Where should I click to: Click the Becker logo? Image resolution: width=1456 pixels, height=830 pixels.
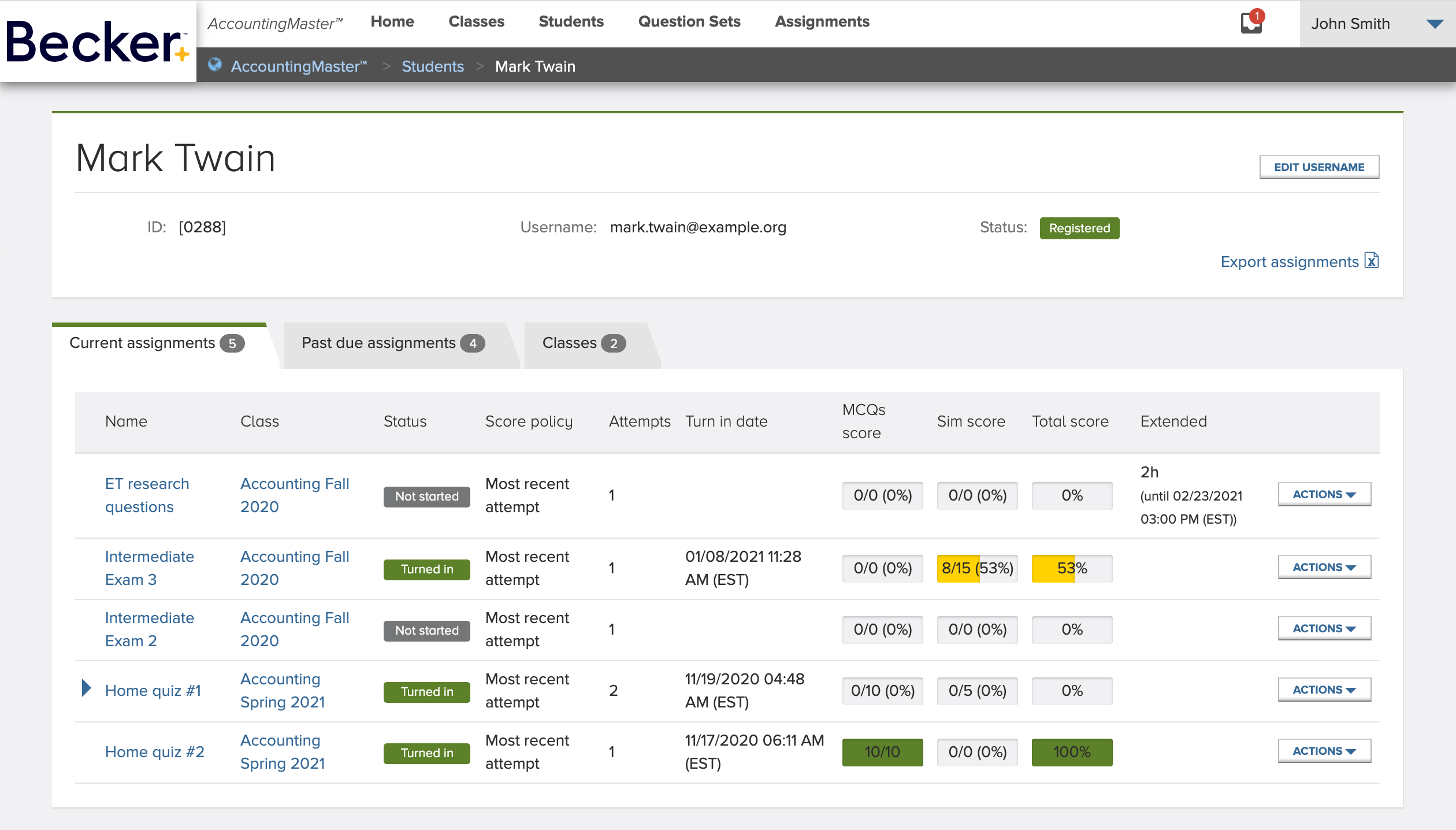pyautogui.click(x=97, y=42)
